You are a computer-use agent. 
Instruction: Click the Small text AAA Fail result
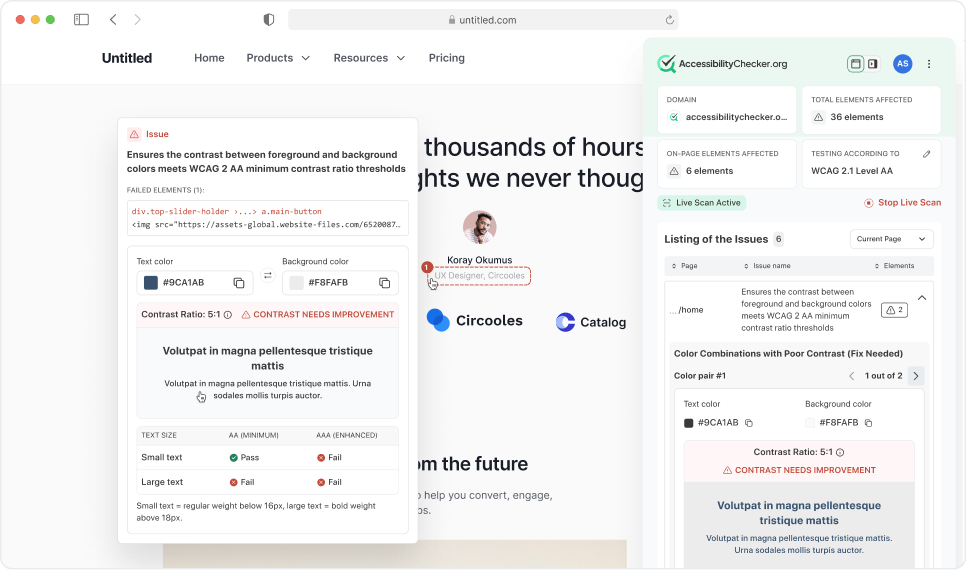329,457
